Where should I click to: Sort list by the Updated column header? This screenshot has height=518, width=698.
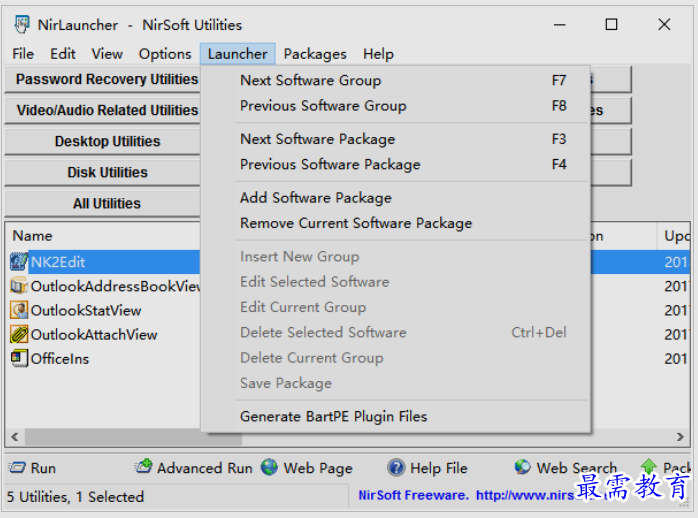(x=673, y=236)
